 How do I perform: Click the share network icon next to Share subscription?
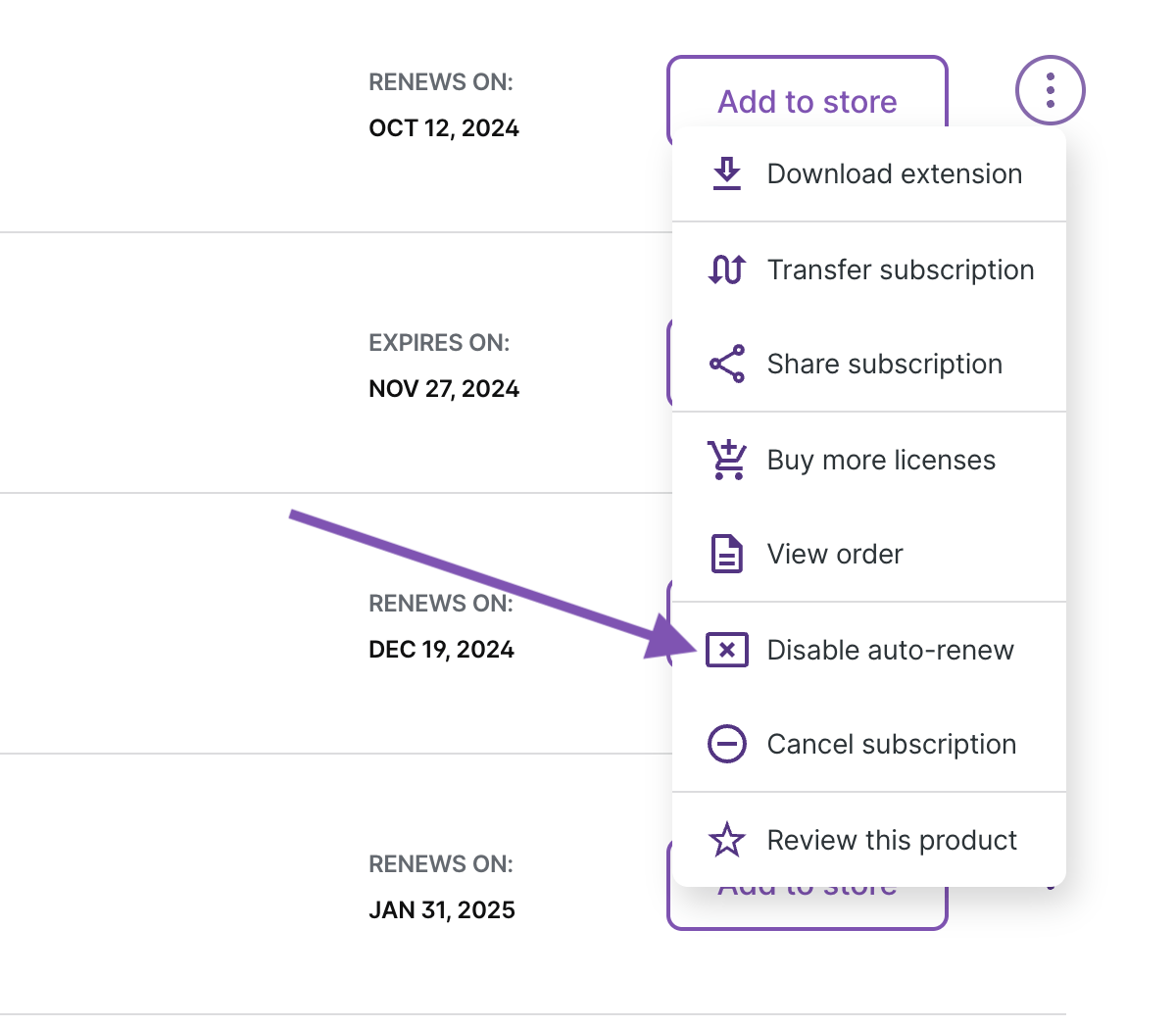tap(726, 364)
